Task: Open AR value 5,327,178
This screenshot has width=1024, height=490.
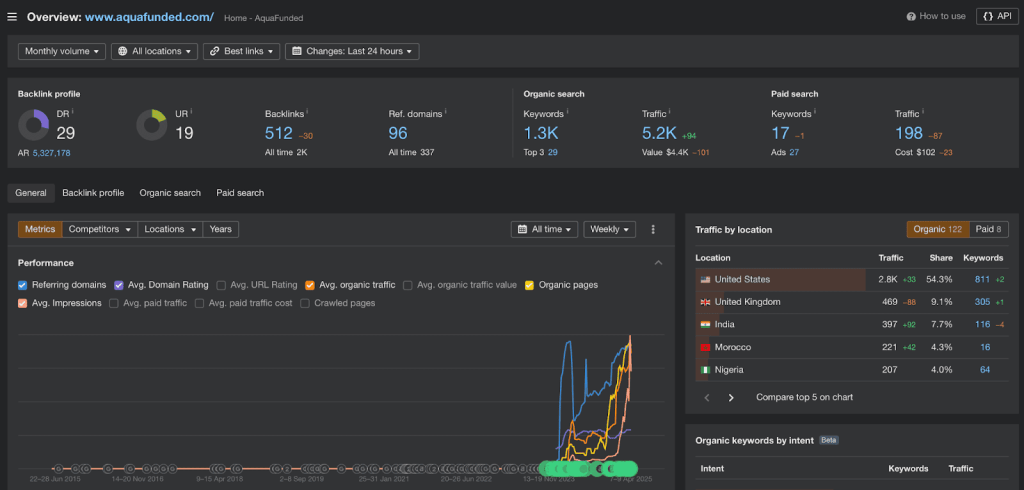Action: (52, 153)
